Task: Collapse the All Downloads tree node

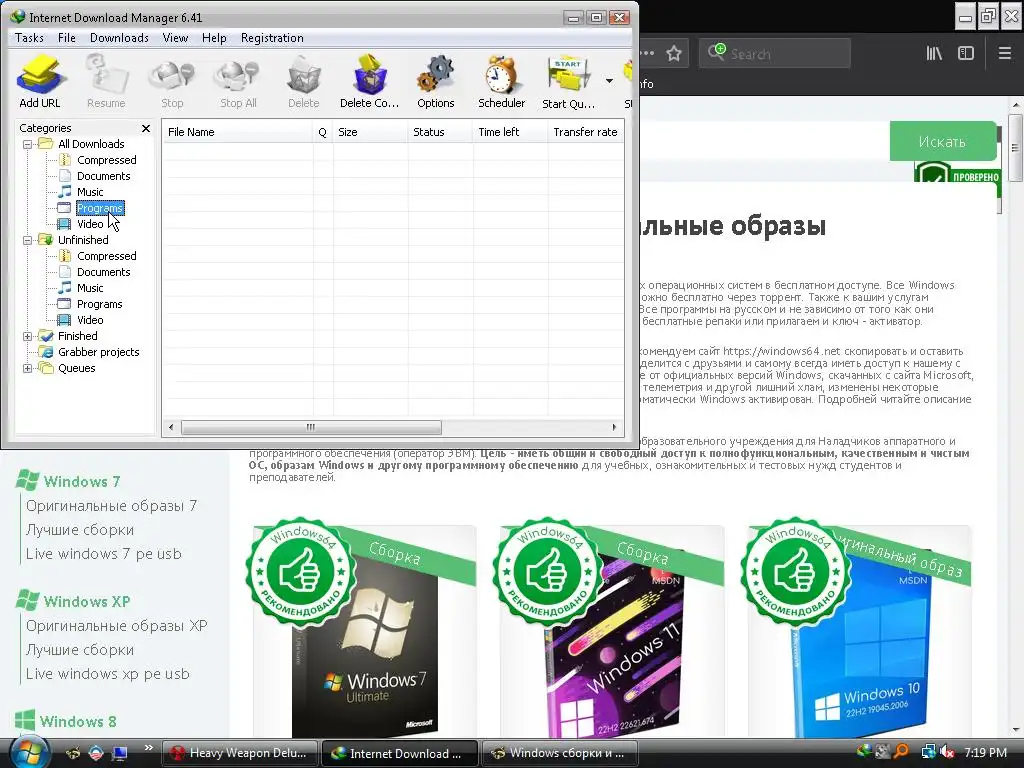Action: pyautogui.click(x=27, y=144)
